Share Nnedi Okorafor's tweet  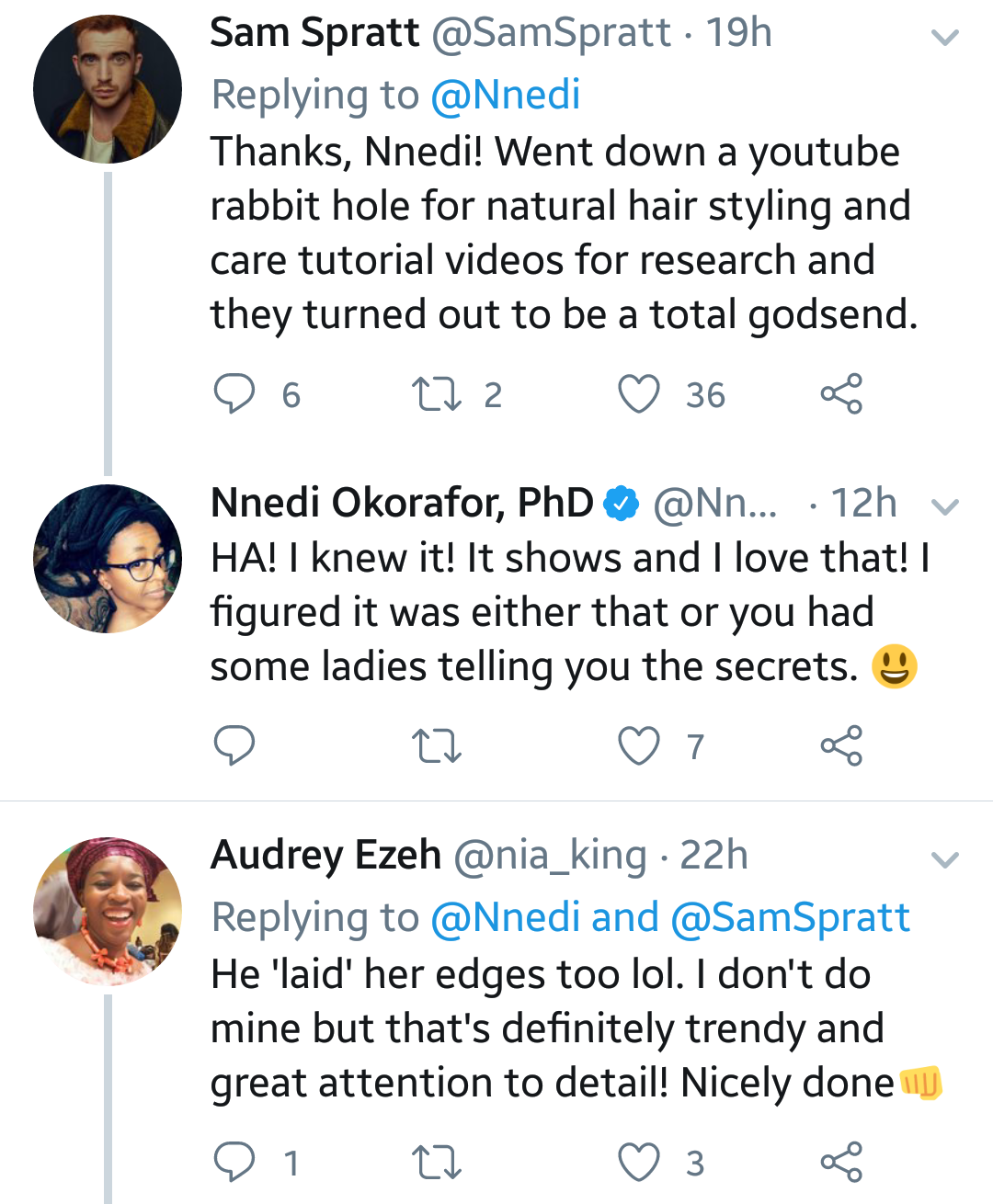[841, 745]
